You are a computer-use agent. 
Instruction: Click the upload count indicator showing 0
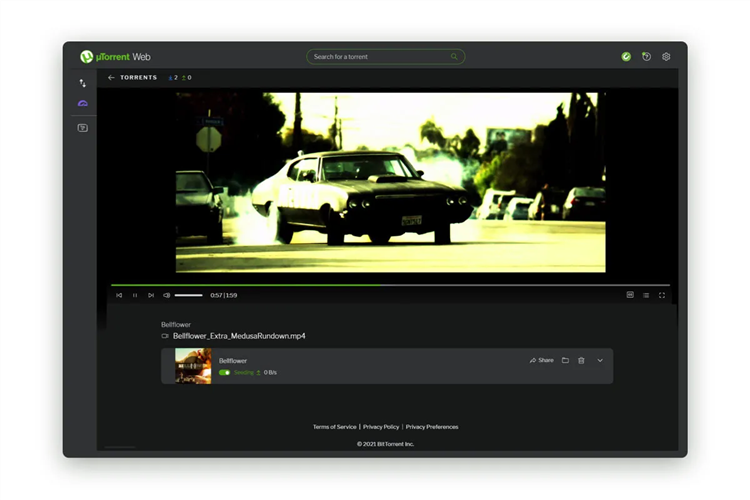pos(187,78)
